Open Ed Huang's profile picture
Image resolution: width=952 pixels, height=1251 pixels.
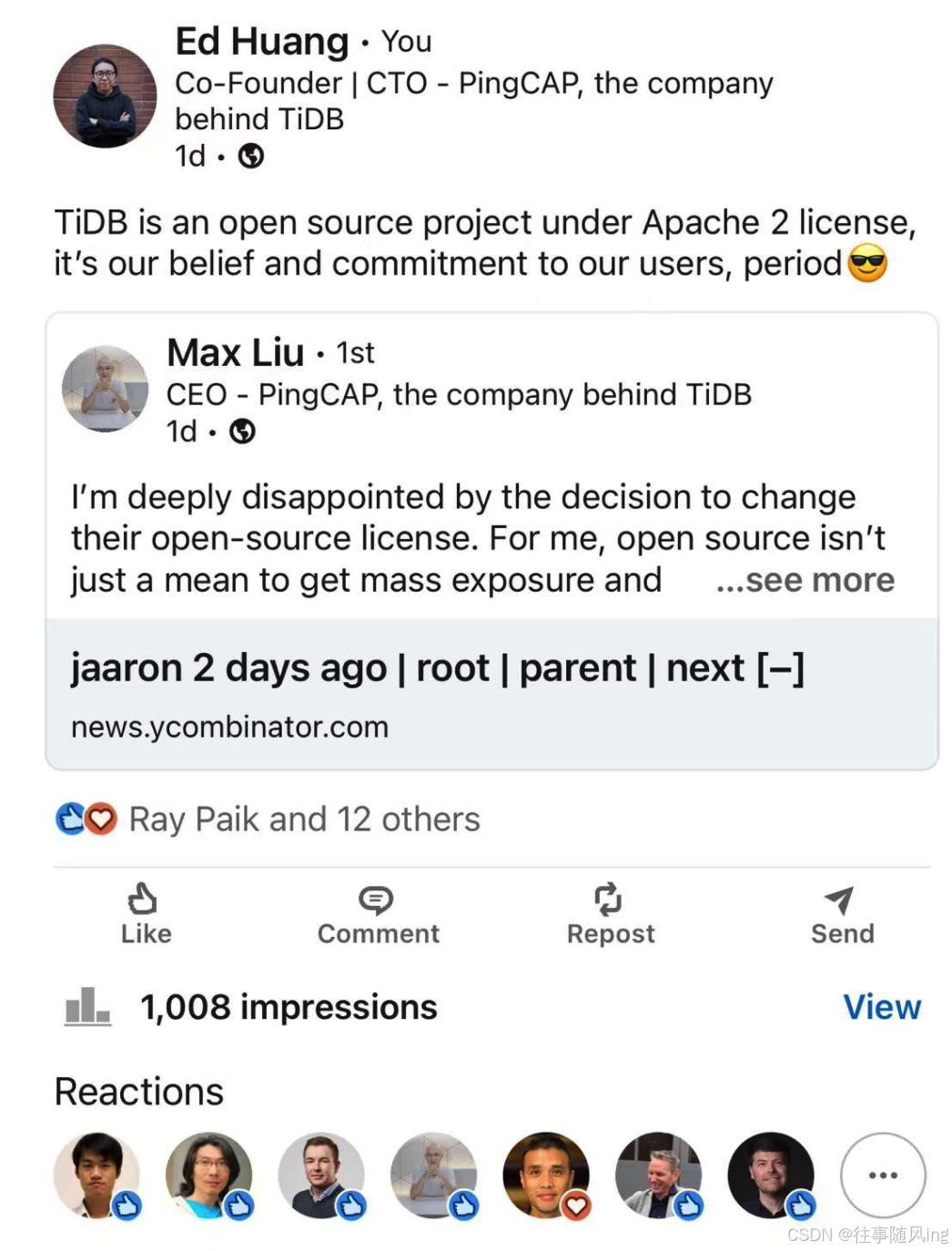click(x=106, y=97)
